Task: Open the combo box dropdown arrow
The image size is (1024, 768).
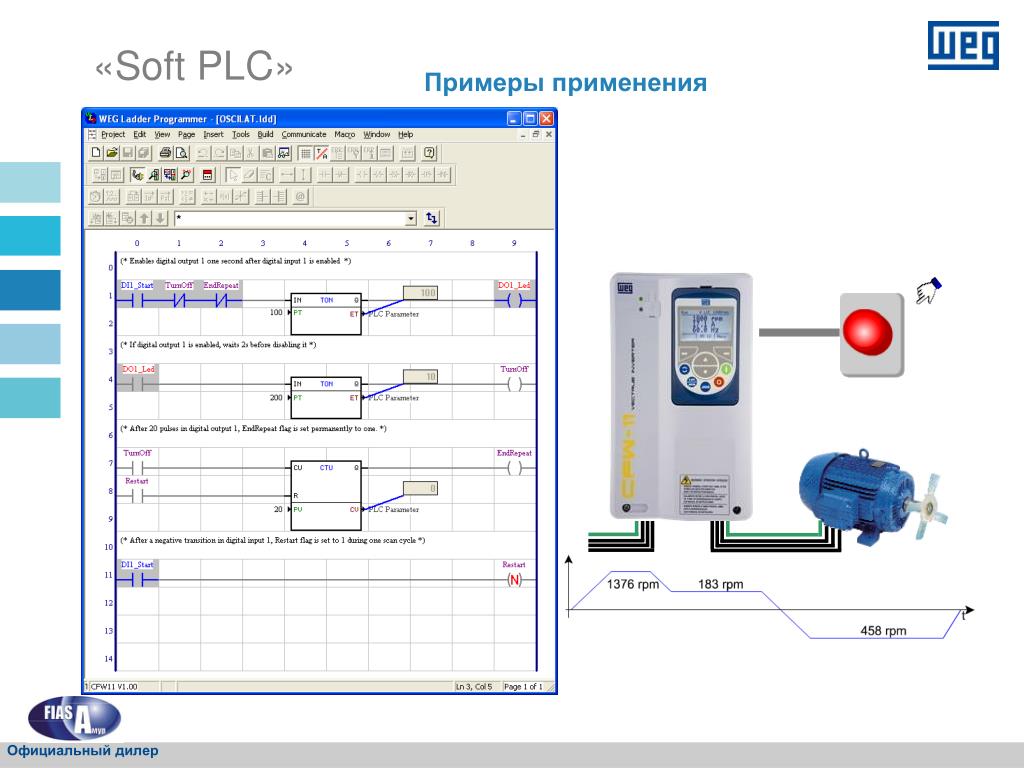Action: 410,218
